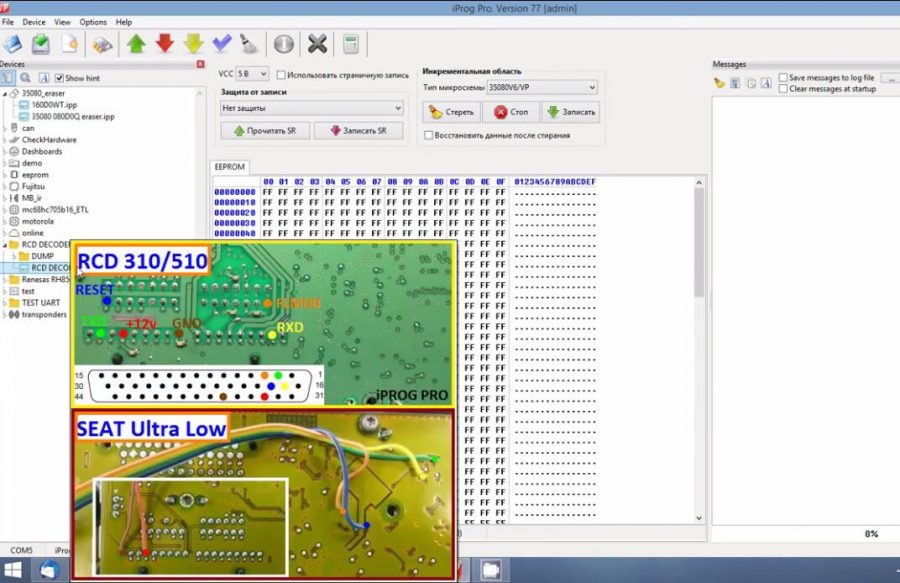Enable Использовать страничную запись checkbox
The image size is (900, 583).
point(281,75)
